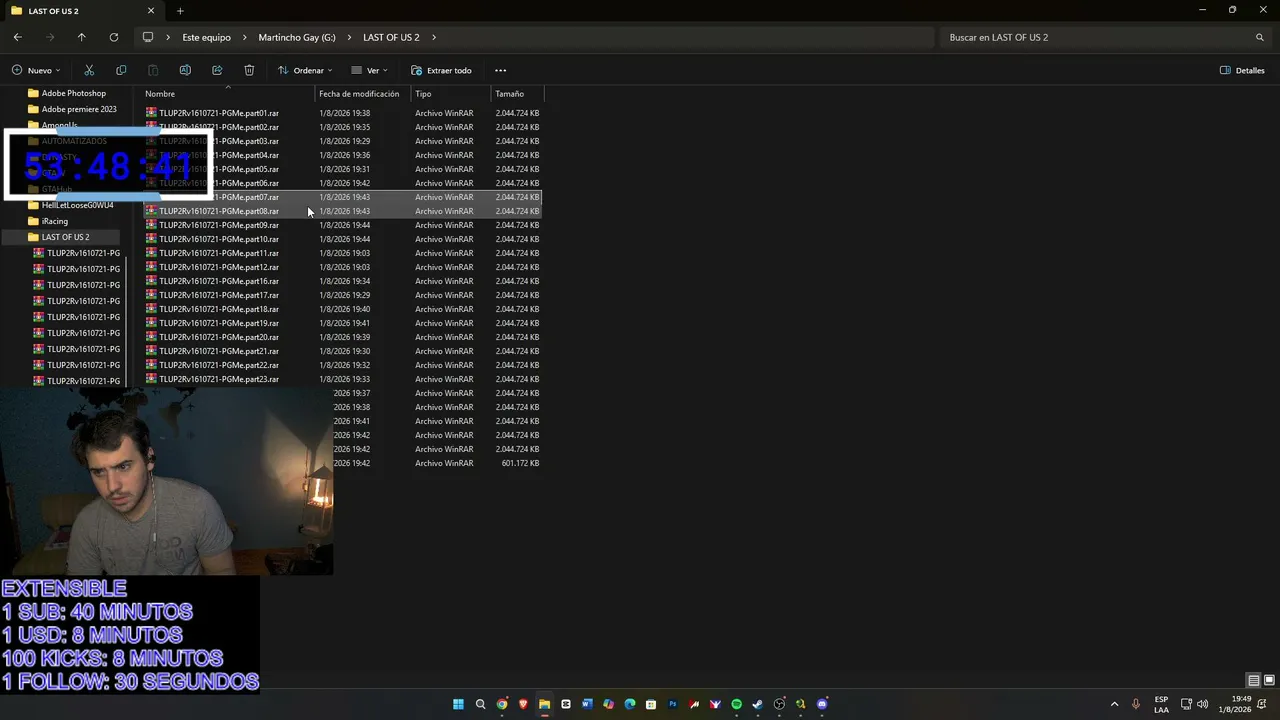Open taskbar Search
This screenshot has width=1280, height=720.
coord(480,704)
